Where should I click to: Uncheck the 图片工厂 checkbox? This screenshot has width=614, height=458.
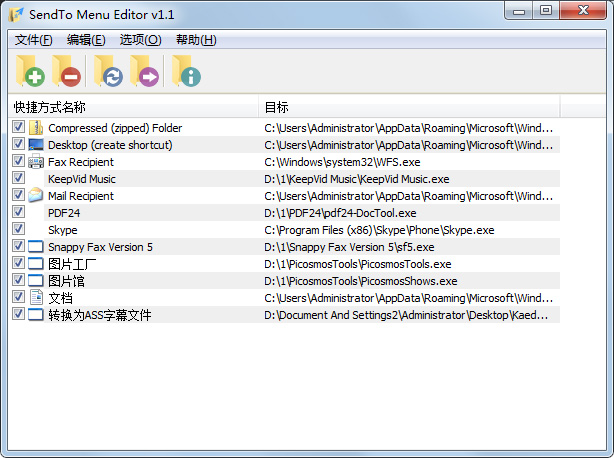point(18,263)
